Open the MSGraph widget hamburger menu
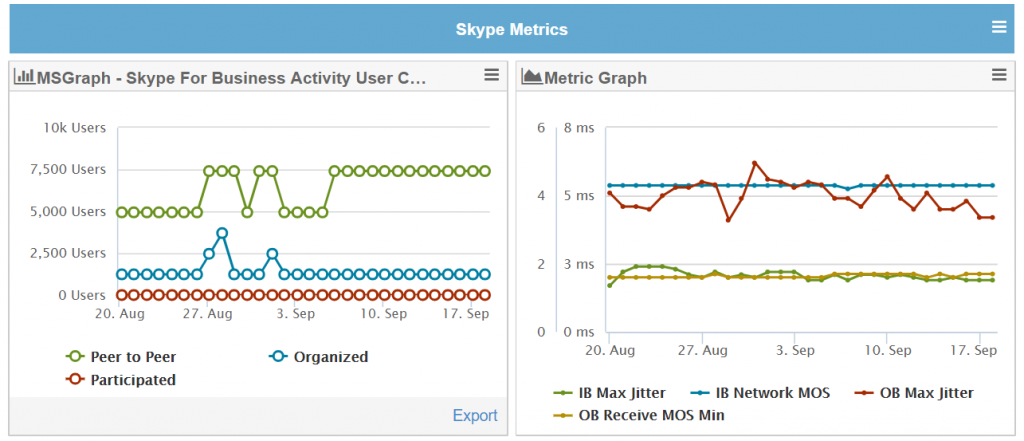1024x441 pixels. click(x=492, y=75)
